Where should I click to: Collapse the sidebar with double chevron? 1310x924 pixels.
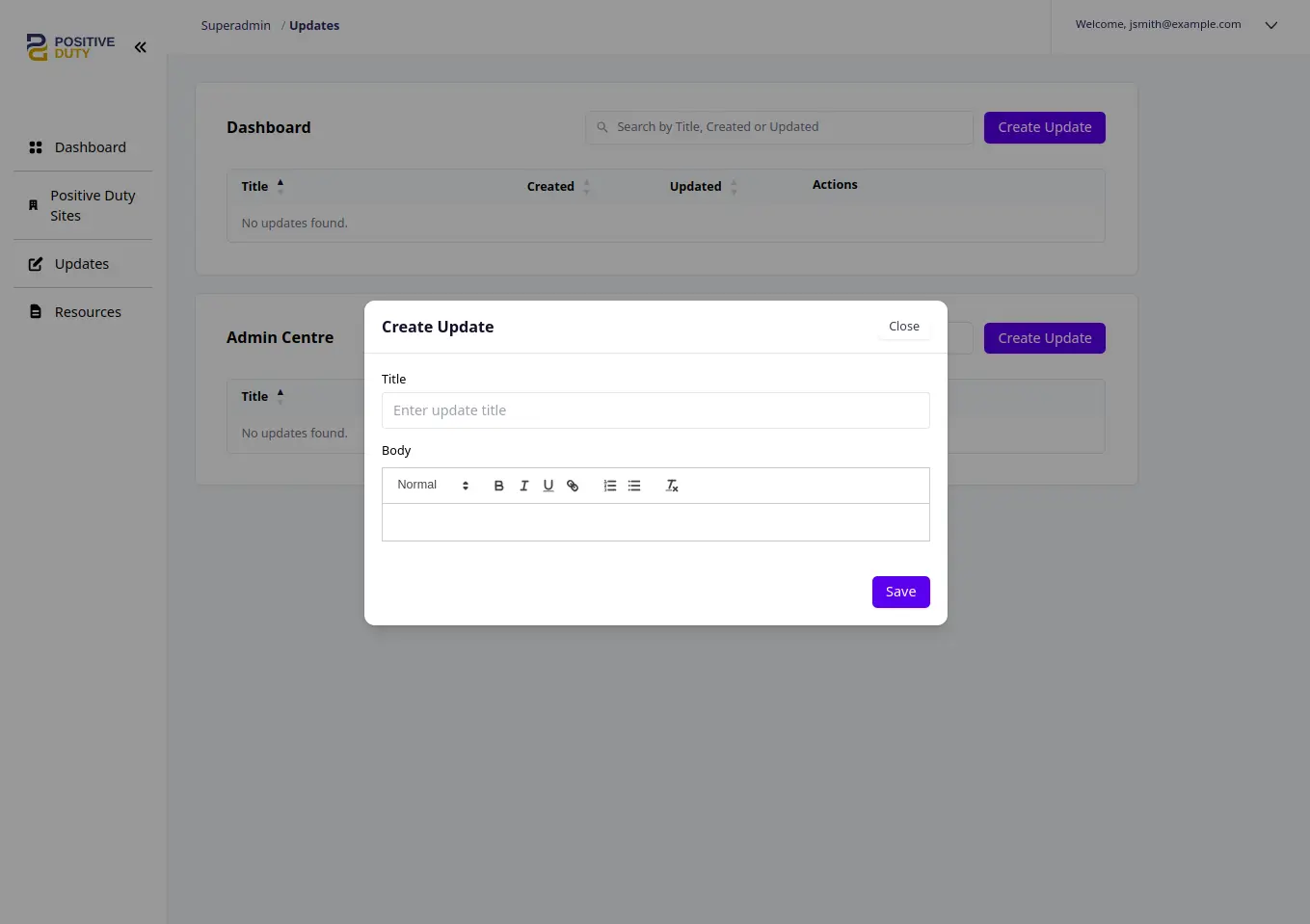point(141,47)
